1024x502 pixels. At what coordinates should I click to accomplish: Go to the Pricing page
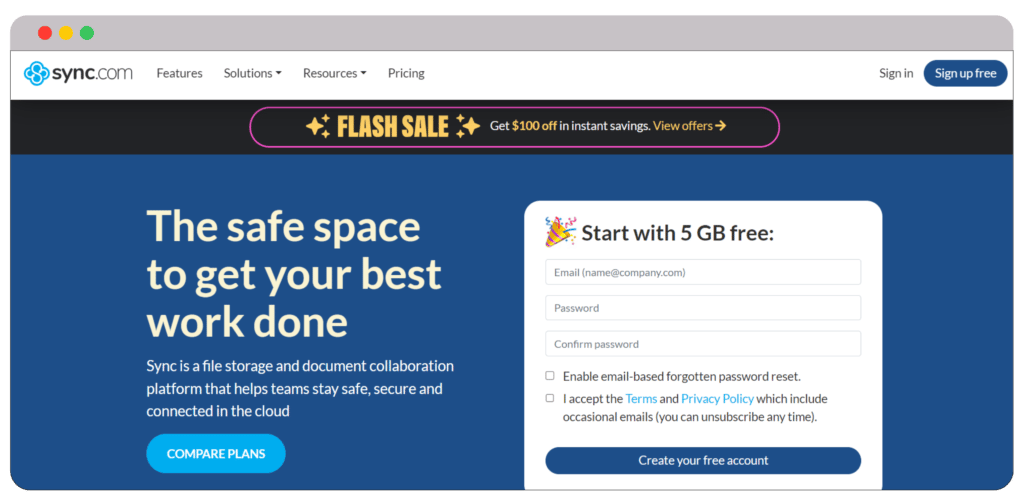pyautogui.click(x=406, y=73)
